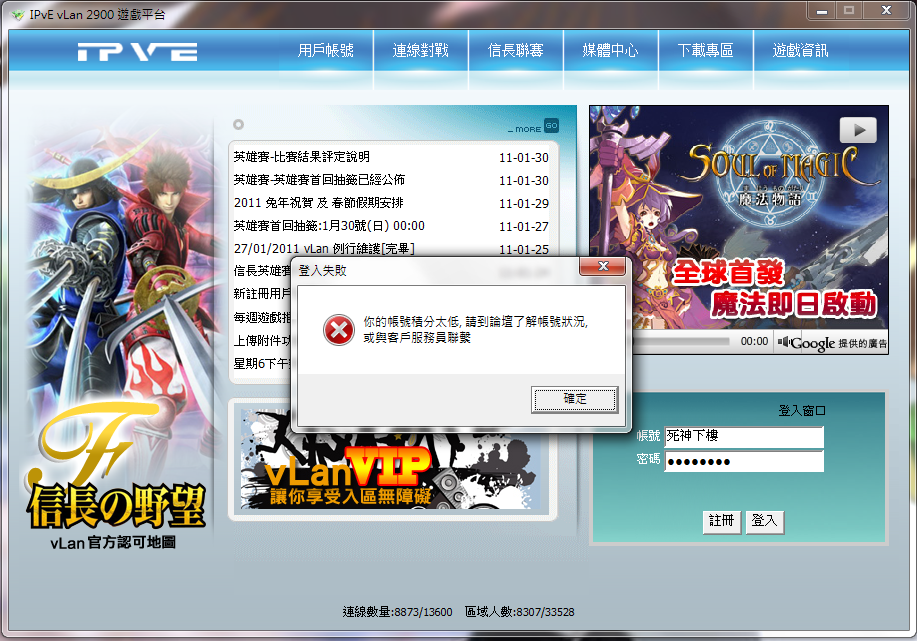917x641 pixels.
Task: Open news item 27/01/2011 vLan 例行維護[完畢]
Action: pos(324,249)
